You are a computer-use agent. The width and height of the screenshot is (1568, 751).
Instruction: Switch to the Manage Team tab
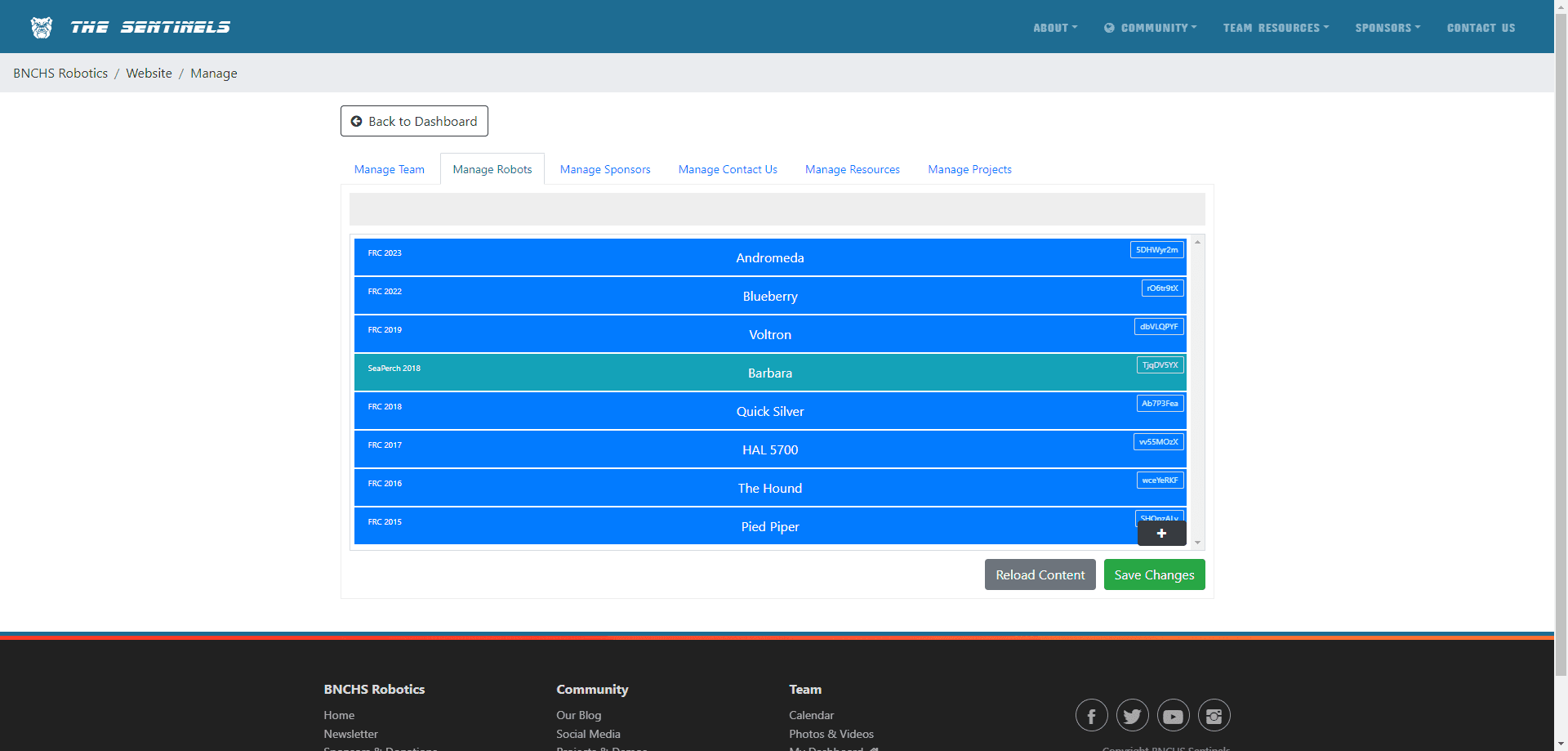[389, 168]
